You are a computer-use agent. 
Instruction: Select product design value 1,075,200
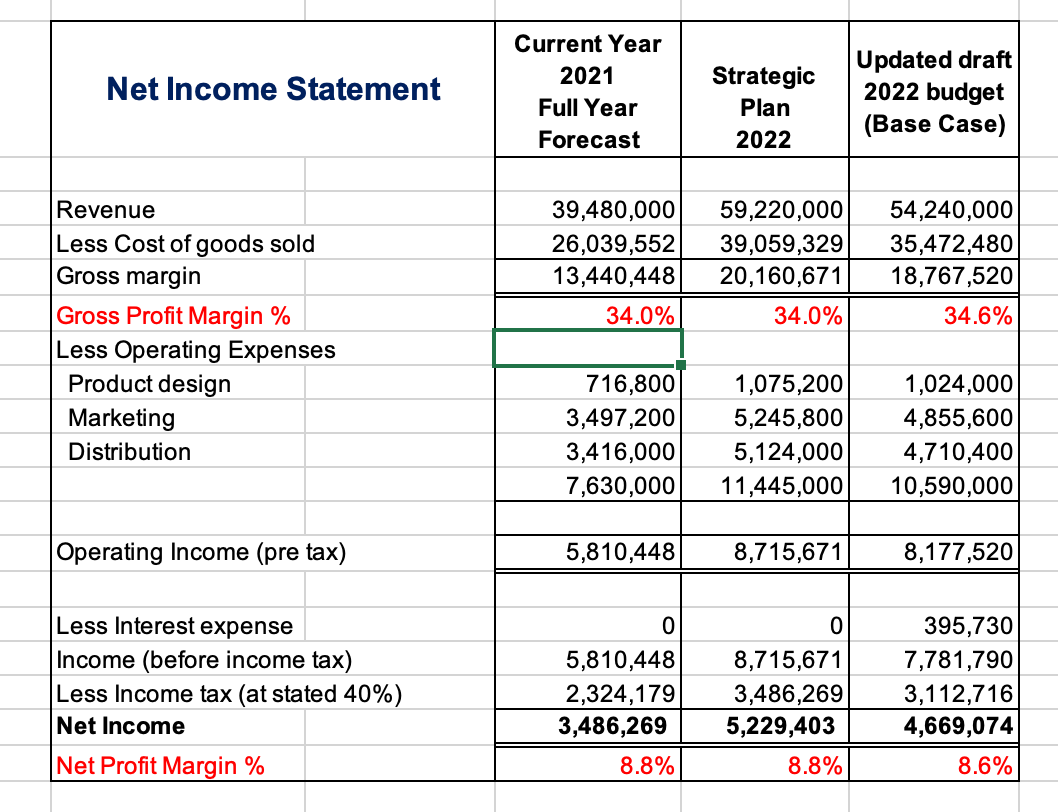[x=789, y=383]
